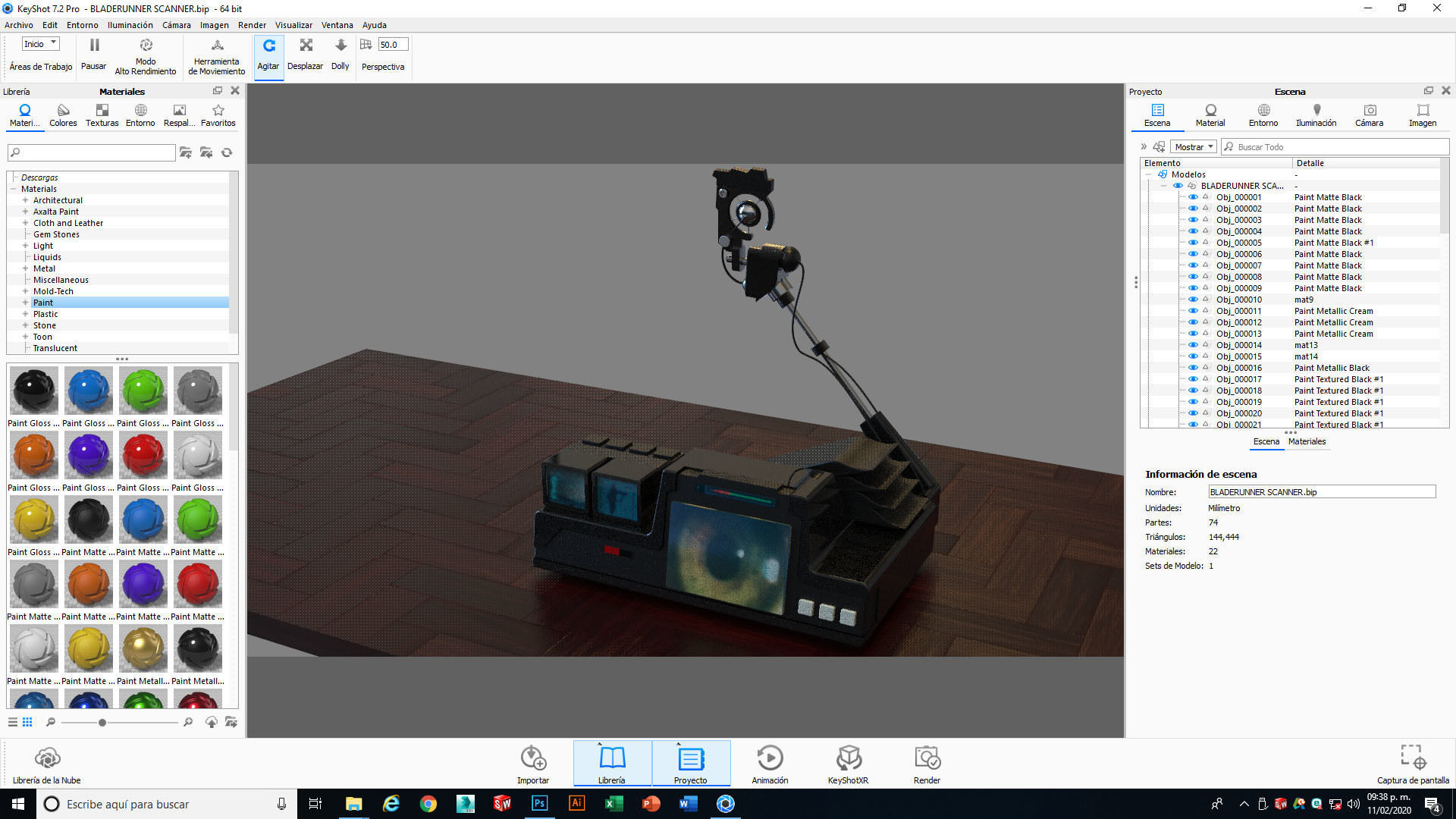Open the Entorno library tab
1456x819 pixels.
pyautogui.click(x=140, y=115)
